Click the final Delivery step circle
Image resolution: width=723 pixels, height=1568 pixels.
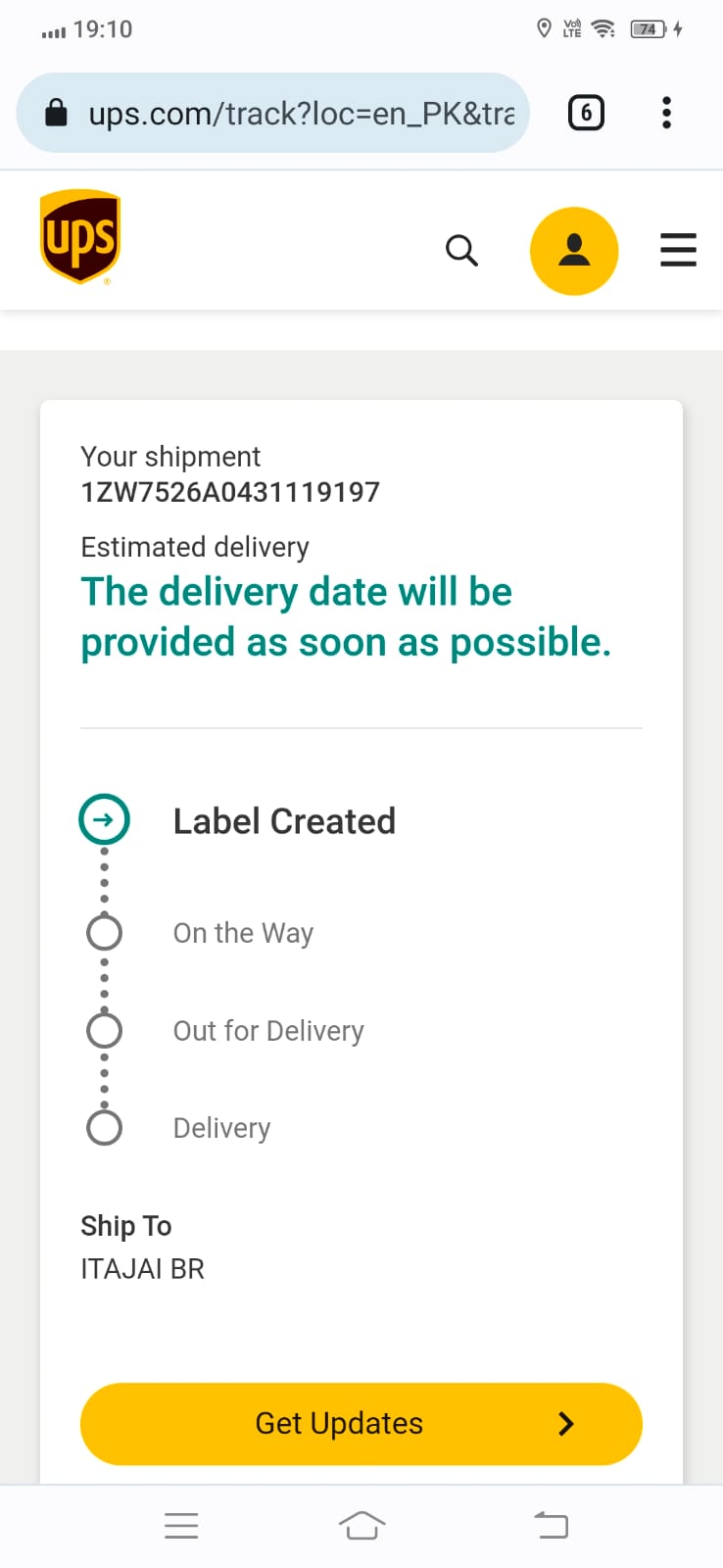point(104,1128)
